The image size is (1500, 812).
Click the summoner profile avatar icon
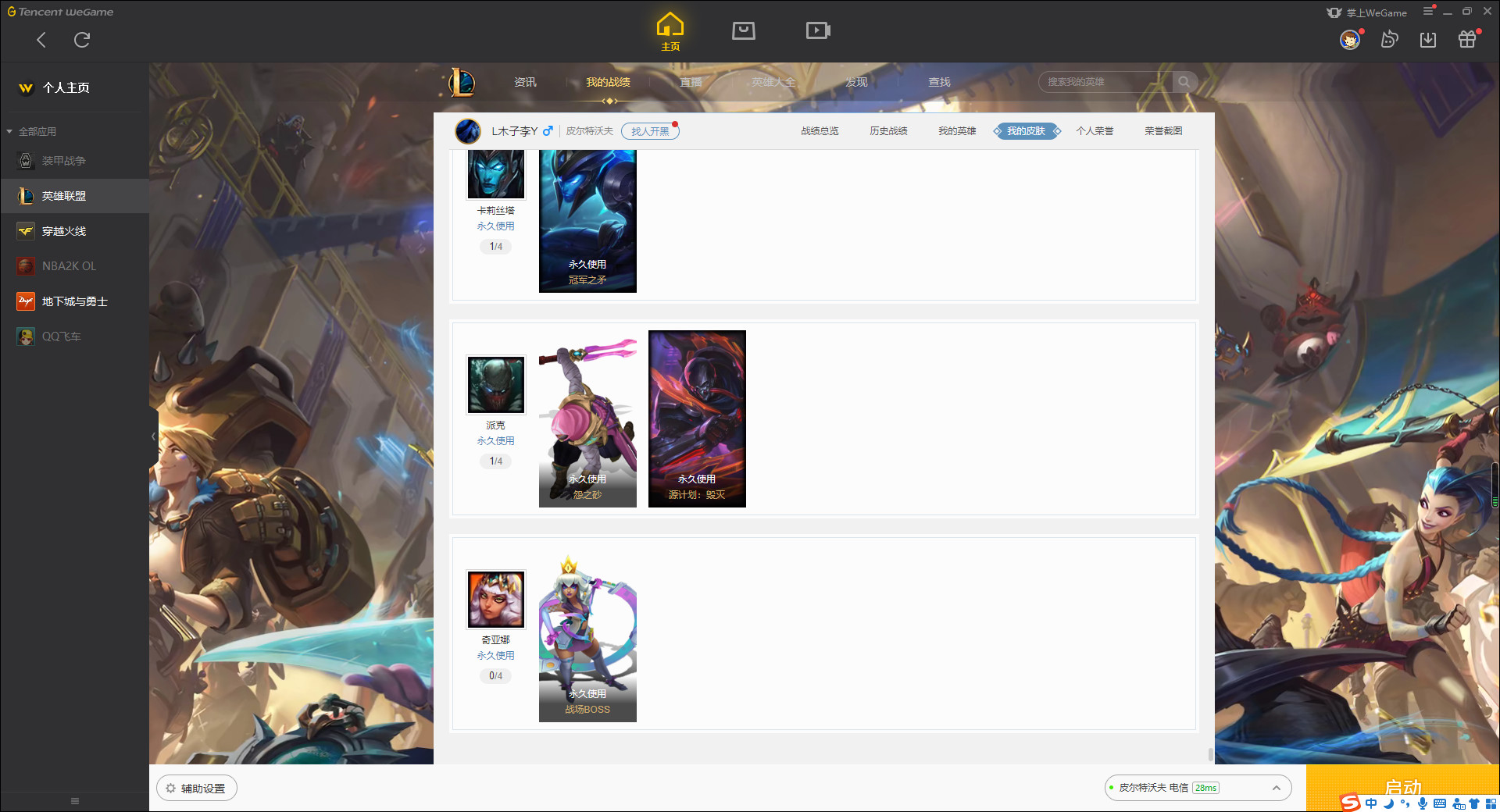[468, 131]
